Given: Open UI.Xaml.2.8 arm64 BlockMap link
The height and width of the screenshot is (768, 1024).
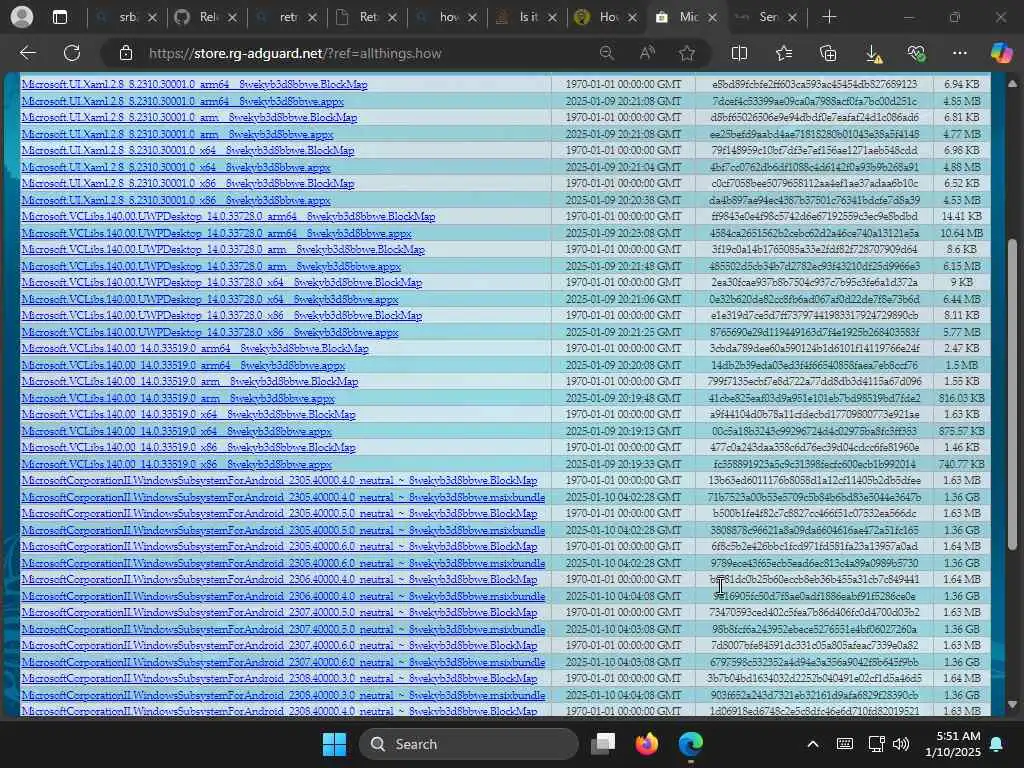Looking at the screenshot, I should coord(195,84).
